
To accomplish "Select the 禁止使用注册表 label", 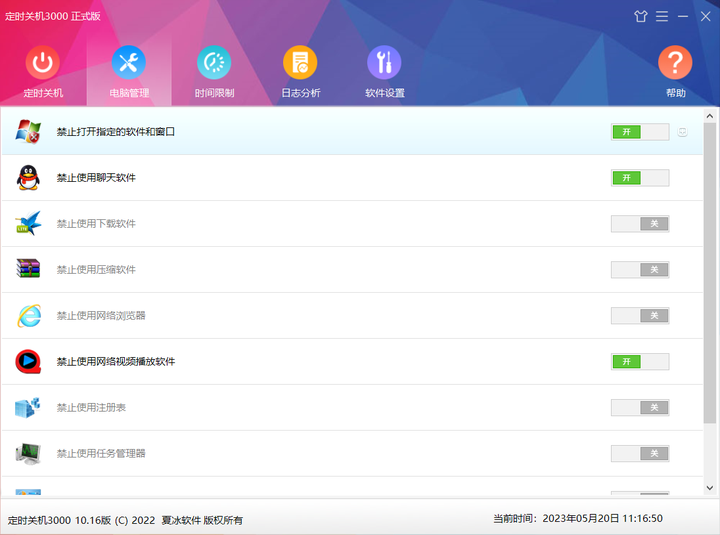I will pos(91,407).
